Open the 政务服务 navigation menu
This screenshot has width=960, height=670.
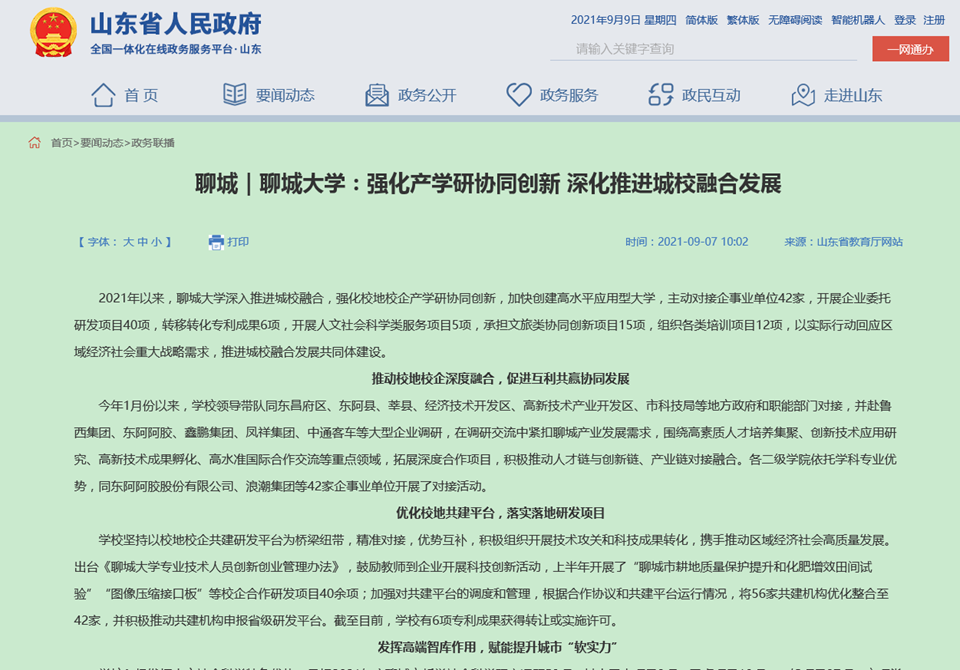[x=568, y=95]
